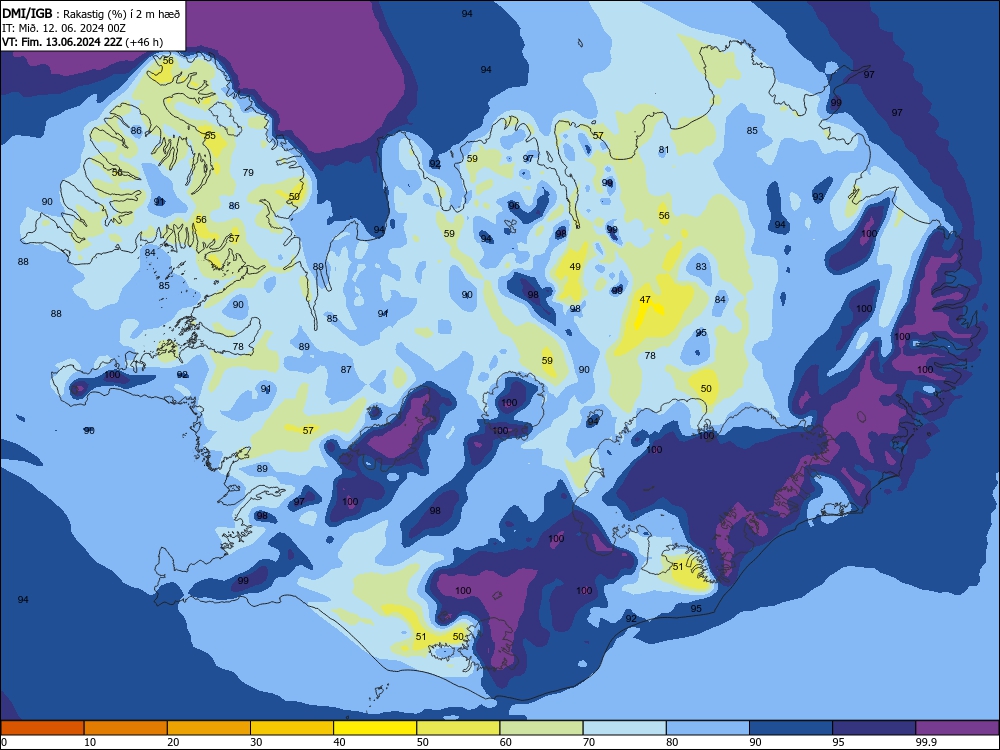Click the title text 'Rakastig (%) í 2 m hæð'
This screenshot has height=750, width=1000.
coord(121,14)
